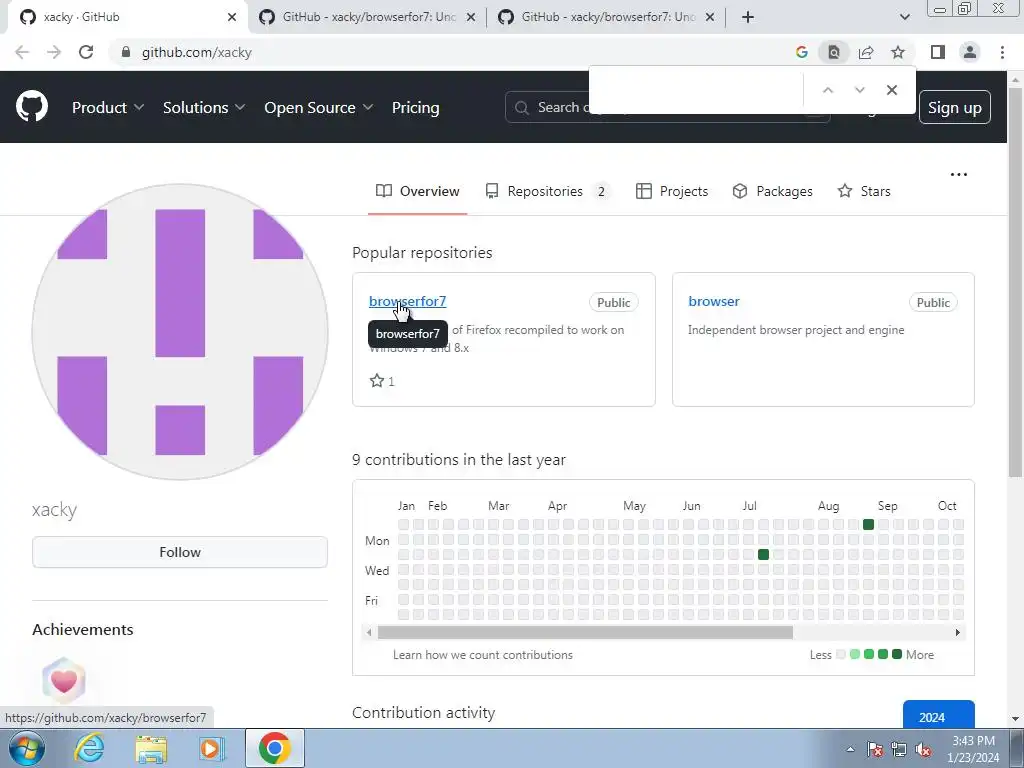This screenshot has height=768, width=1024.
Task: Click the network tray icon
Action: [x=899, y=750]
